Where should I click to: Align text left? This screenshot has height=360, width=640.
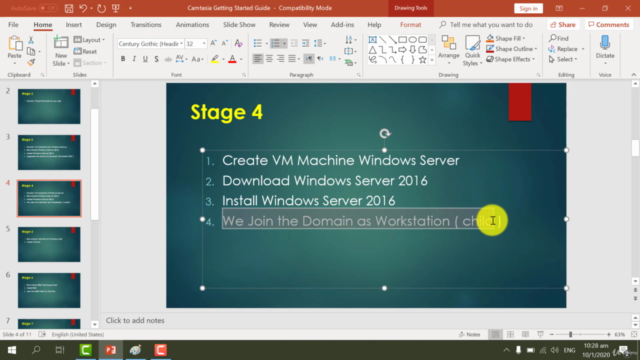pyautogui.click(x=258, y=59)
